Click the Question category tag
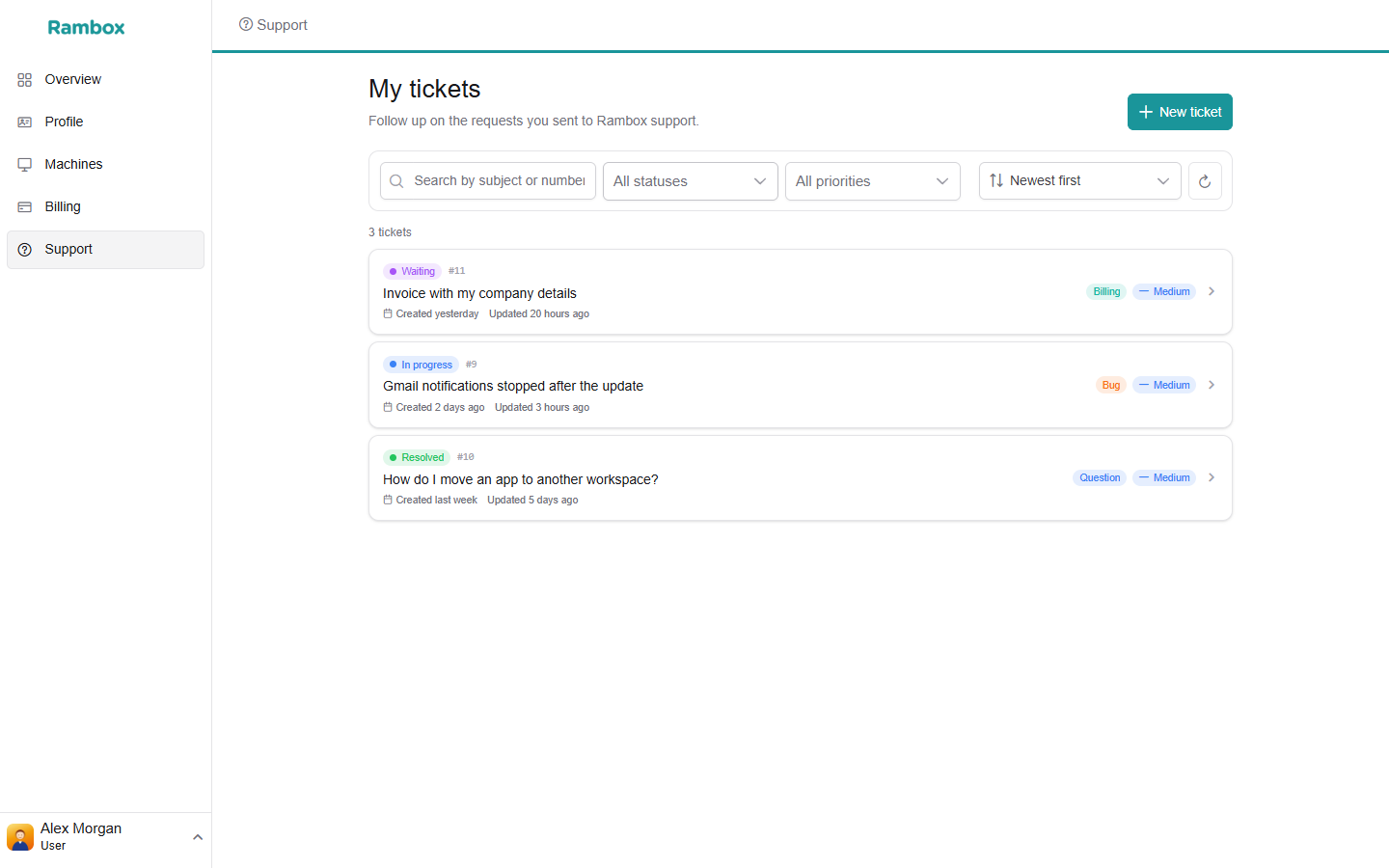The width and height of the screenshot is (1389, 868). [x=1100, y=477]
